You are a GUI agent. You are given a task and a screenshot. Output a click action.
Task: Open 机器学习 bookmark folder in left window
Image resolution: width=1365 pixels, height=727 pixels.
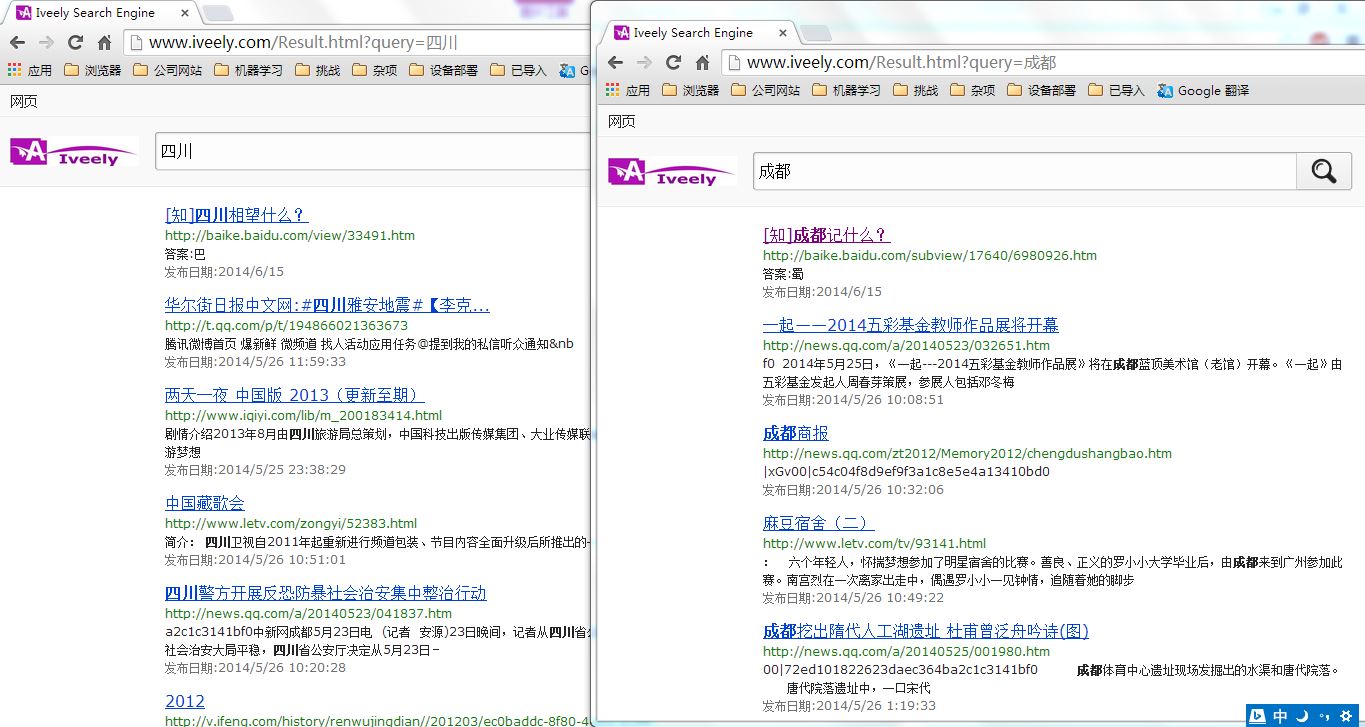pyautogui.click(x=248, y=71)
